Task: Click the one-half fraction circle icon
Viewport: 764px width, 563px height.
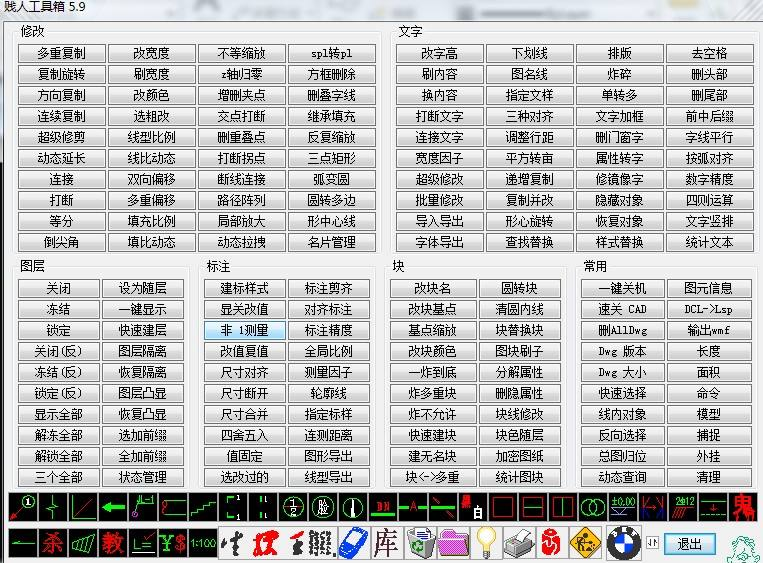Action: click(293, 507)
